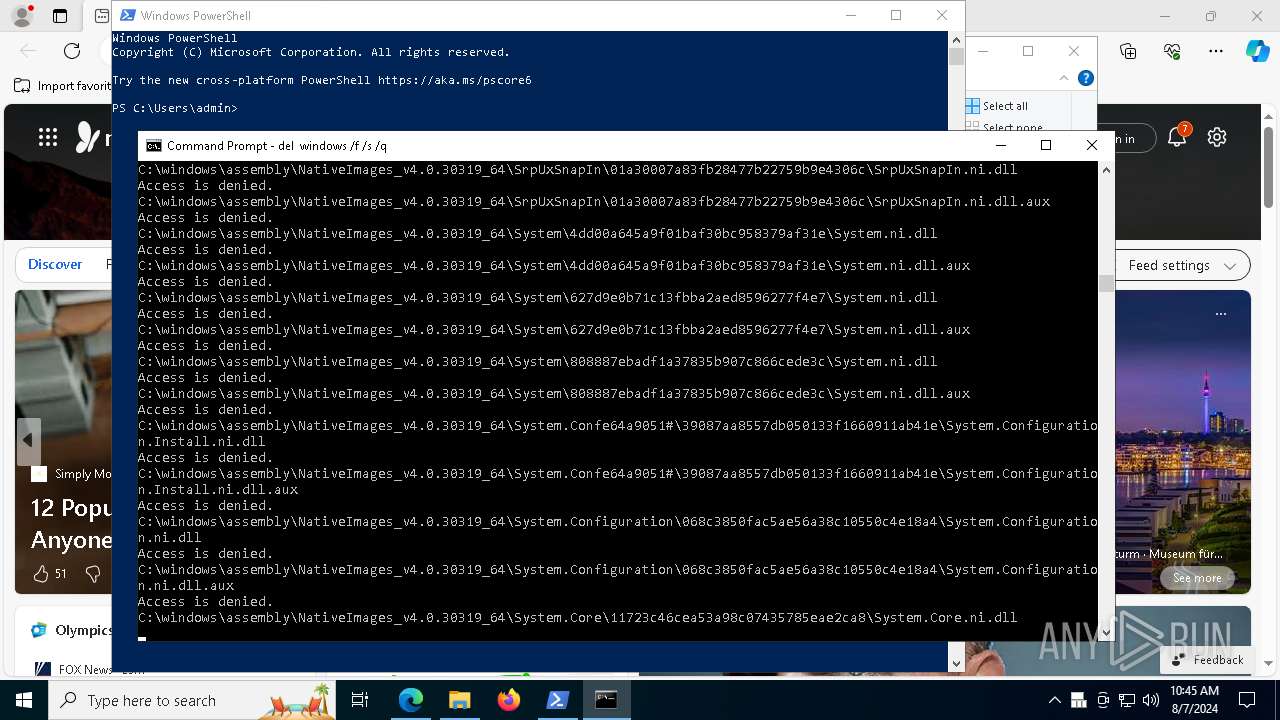Image resolution: width=1280 pixels, height=720 pixels.
Task: Click the network tray icon
Action: tap(1127, 700)
